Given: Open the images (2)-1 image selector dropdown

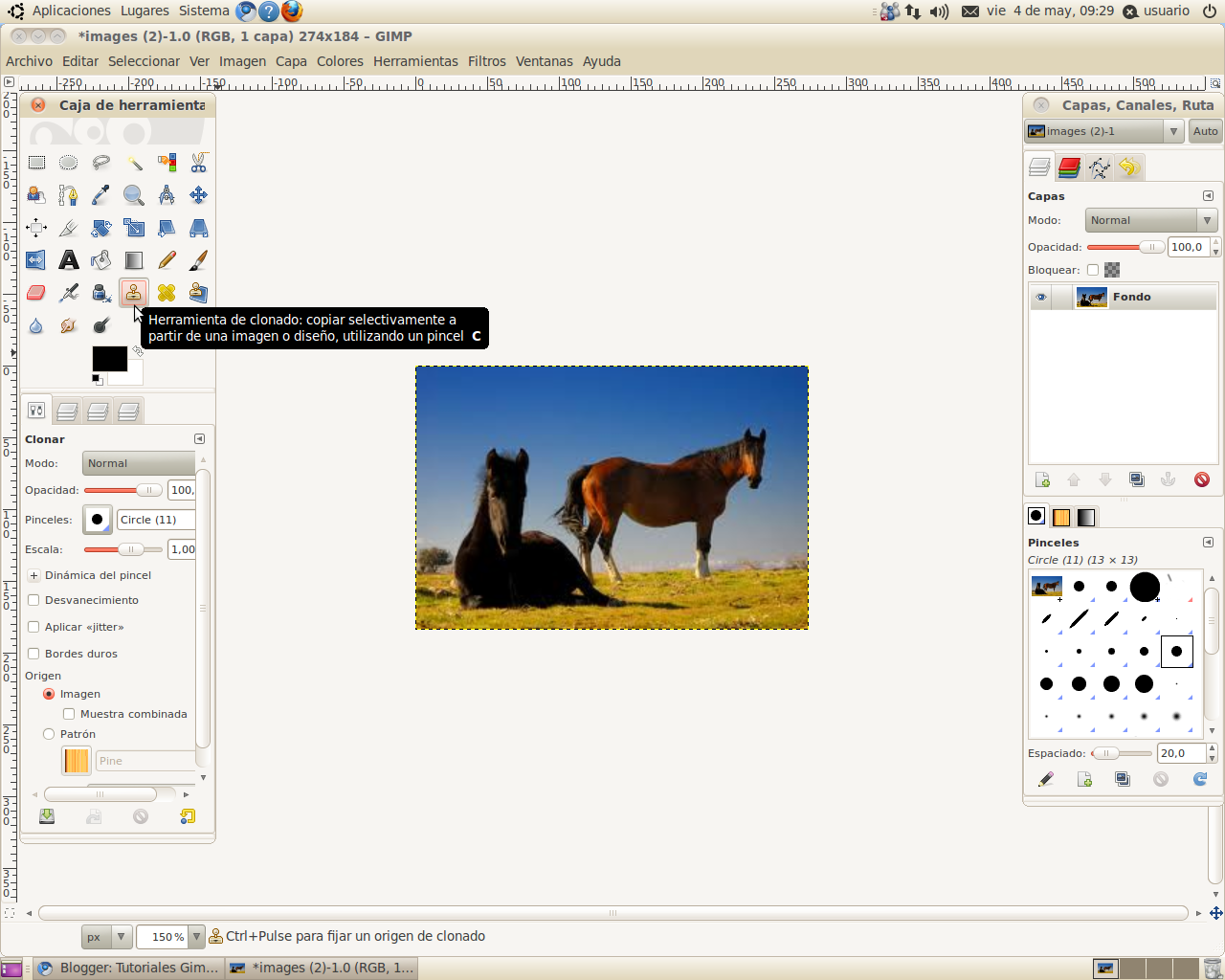Looking at the screenshot, I should [1104, 131].
